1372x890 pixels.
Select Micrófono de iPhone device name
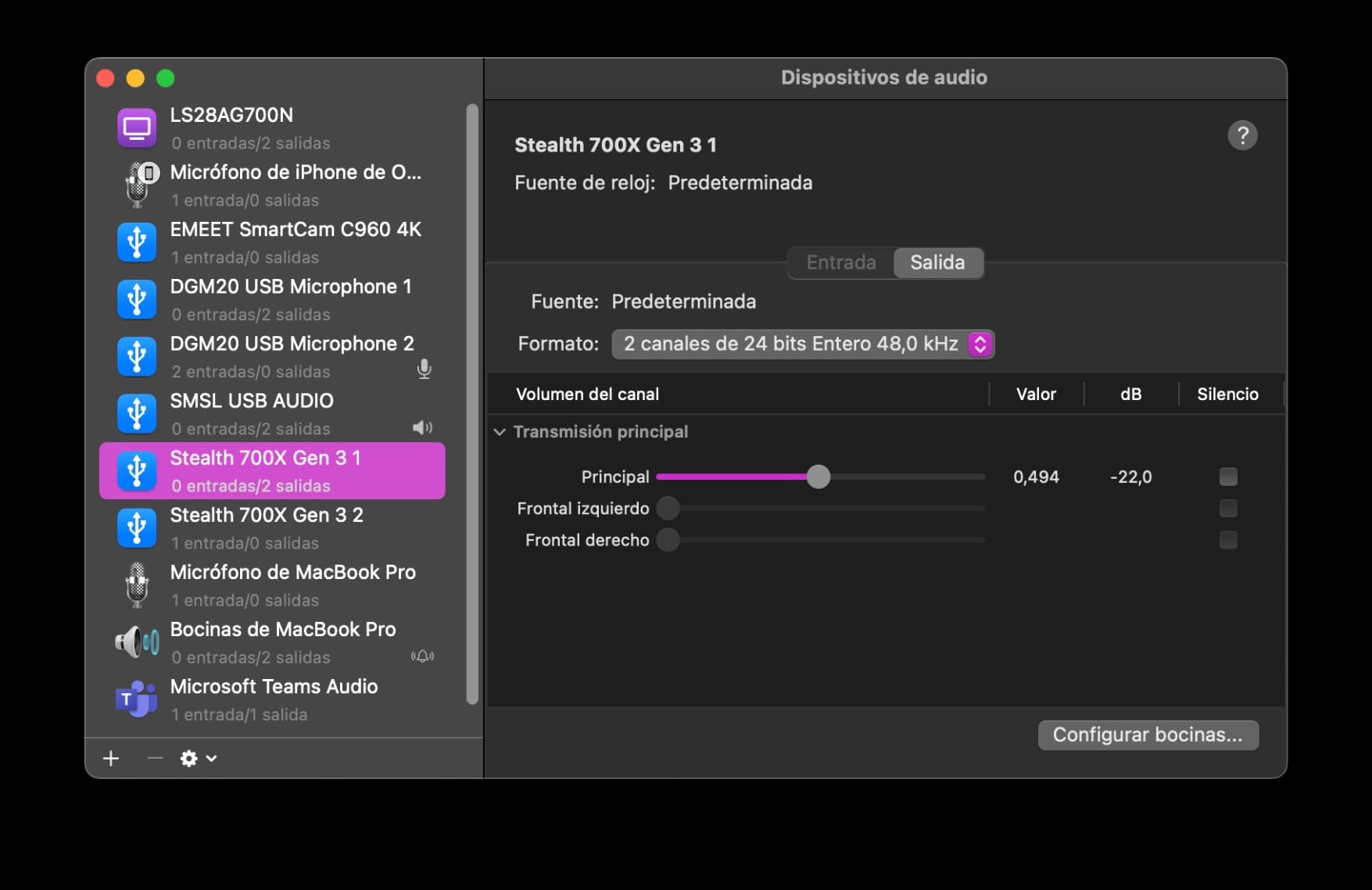tap(296, 172)
